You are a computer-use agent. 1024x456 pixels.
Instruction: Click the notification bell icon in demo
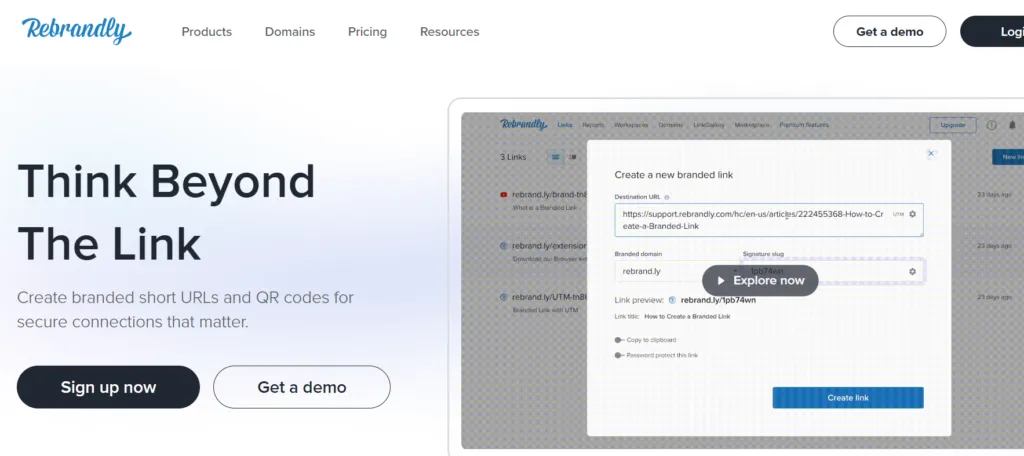coord(1010,125)
